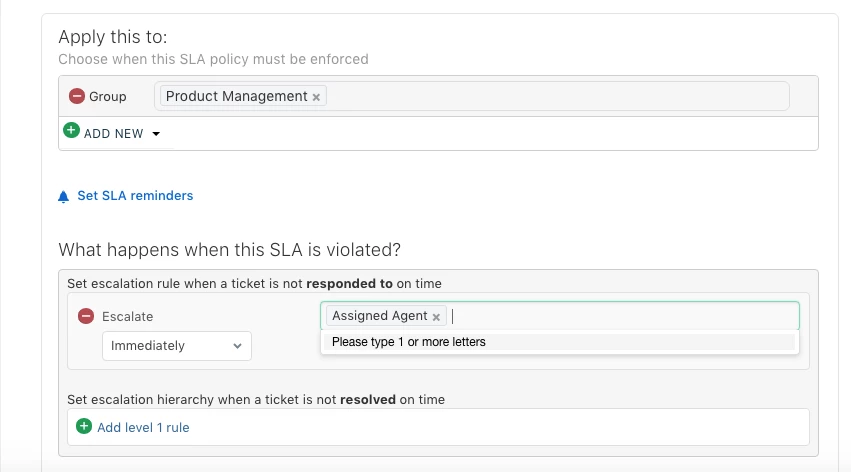Viewport: 851px width, 472px height.
Task: Remove the Group condition with red minus icon
Action: (77, 97)
